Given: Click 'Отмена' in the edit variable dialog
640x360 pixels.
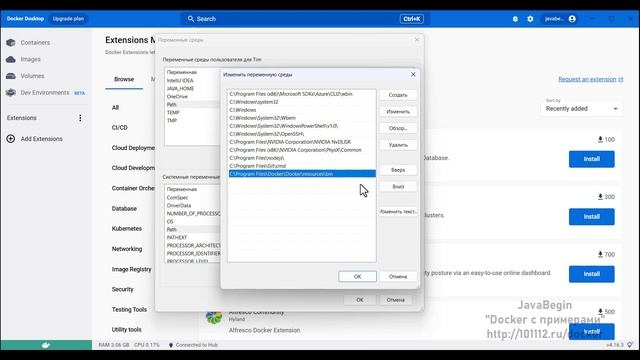Looking at the screenshot, I should 398,277.
